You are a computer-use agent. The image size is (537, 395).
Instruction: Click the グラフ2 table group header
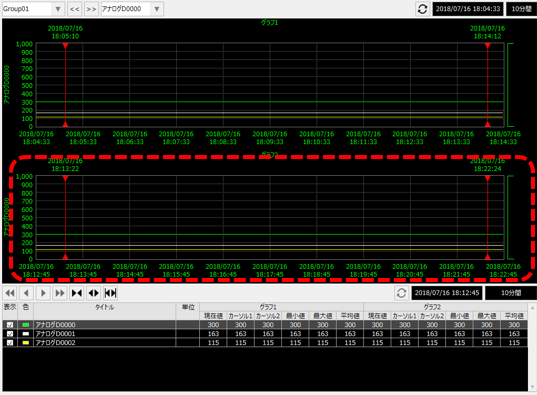tap(446, 307)
